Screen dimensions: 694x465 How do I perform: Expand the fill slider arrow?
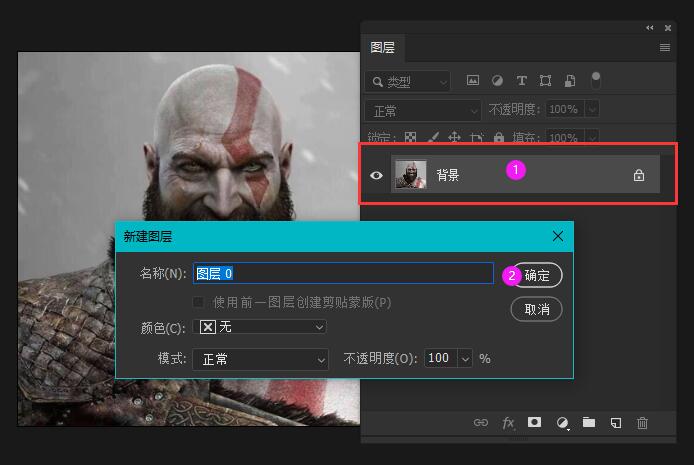pyautogui.click(x=592, y=137)
